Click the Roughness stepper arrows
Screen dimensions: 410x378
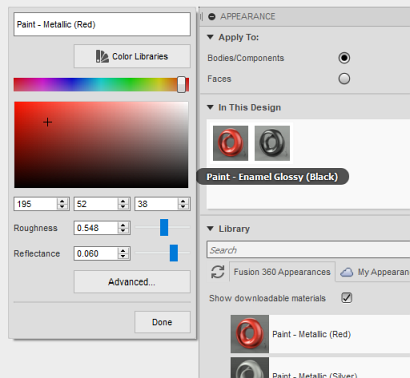click(x=123, y=228)
